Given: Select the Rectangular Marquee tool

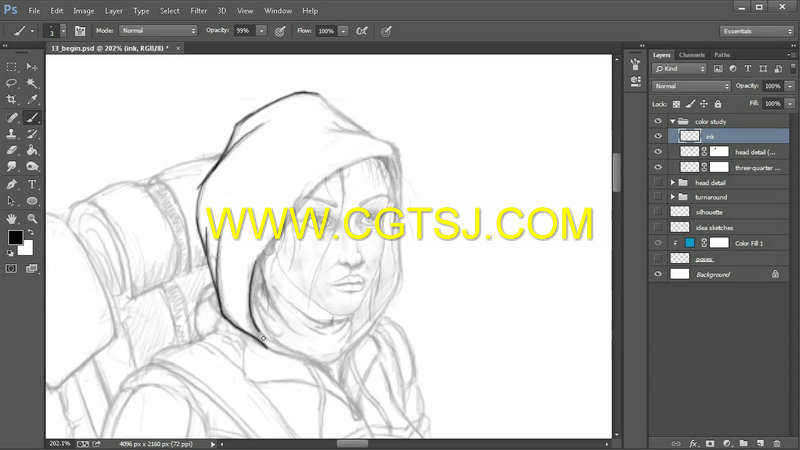Looking at the screenshot, I should coord(11,67).
